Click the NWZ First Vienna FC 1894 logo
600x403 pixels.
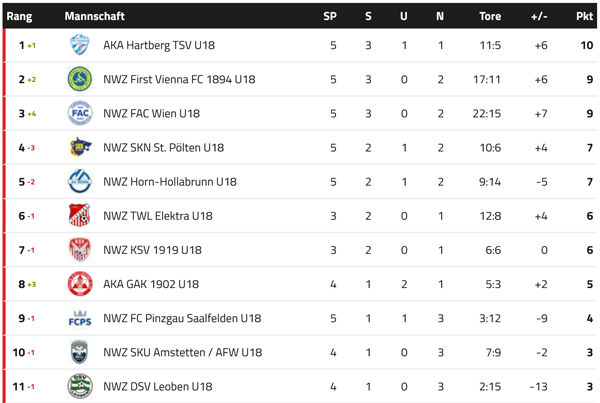pos(80,79)
